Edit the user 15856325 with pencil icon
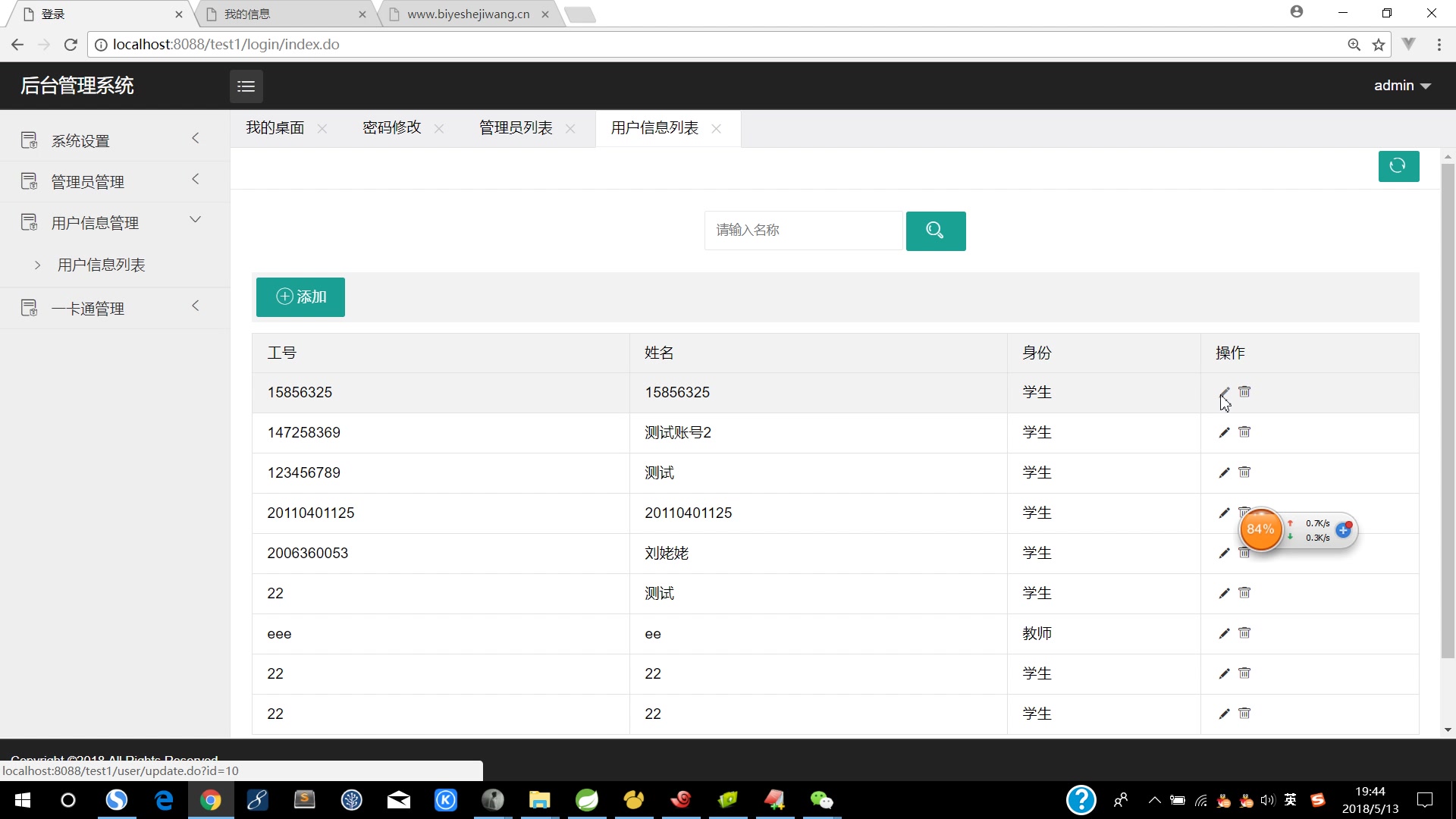Viewport: 1456px width, 819px height. point(1224,392)
